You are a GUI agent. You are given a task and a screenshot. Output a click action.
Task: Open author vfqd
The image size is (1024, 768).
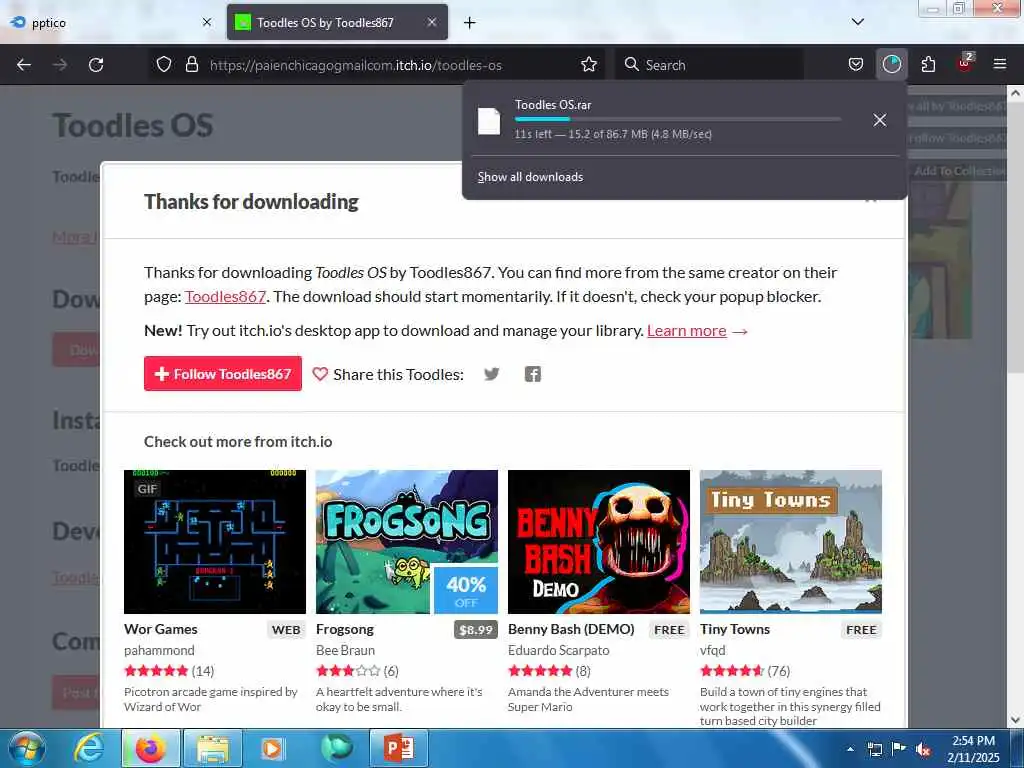pos(712,650)
